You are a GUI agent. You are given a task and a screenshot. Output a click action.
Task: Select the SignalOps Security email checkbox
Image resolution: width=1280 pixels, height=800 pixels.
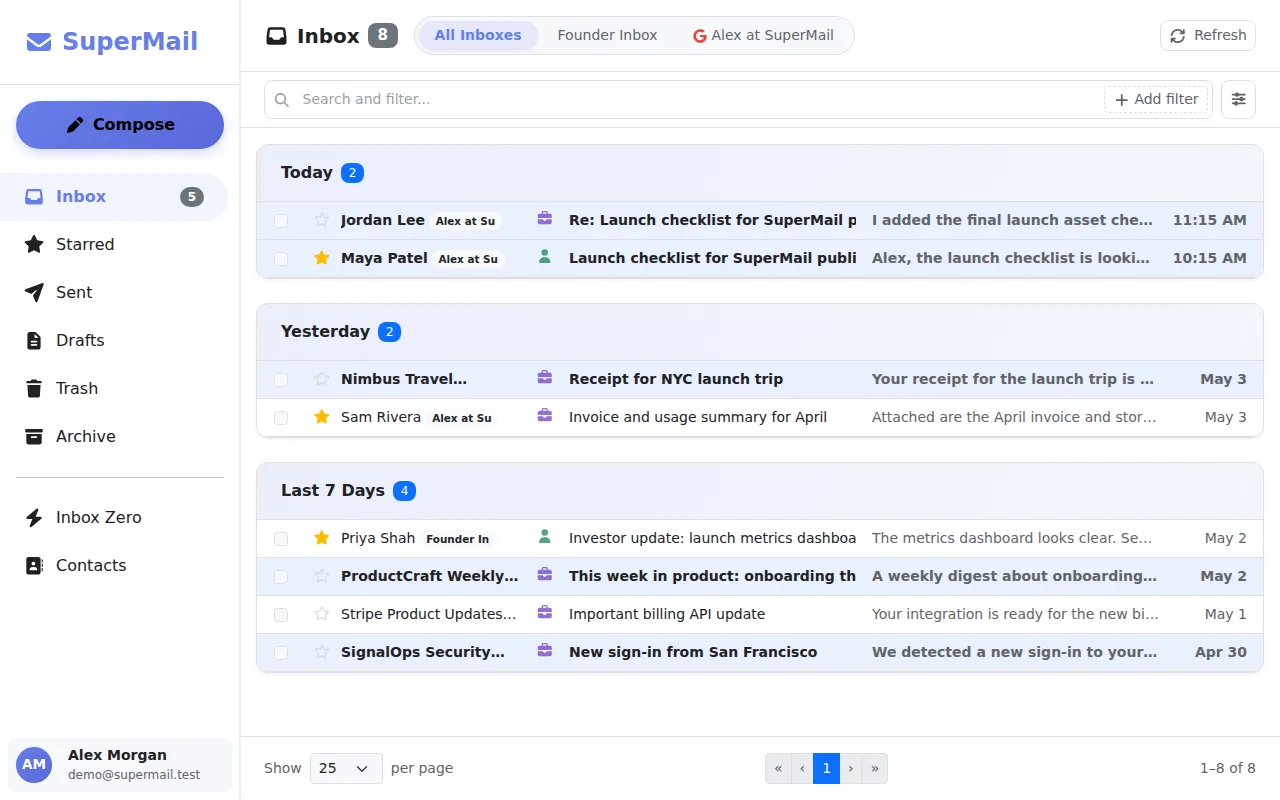281,653
